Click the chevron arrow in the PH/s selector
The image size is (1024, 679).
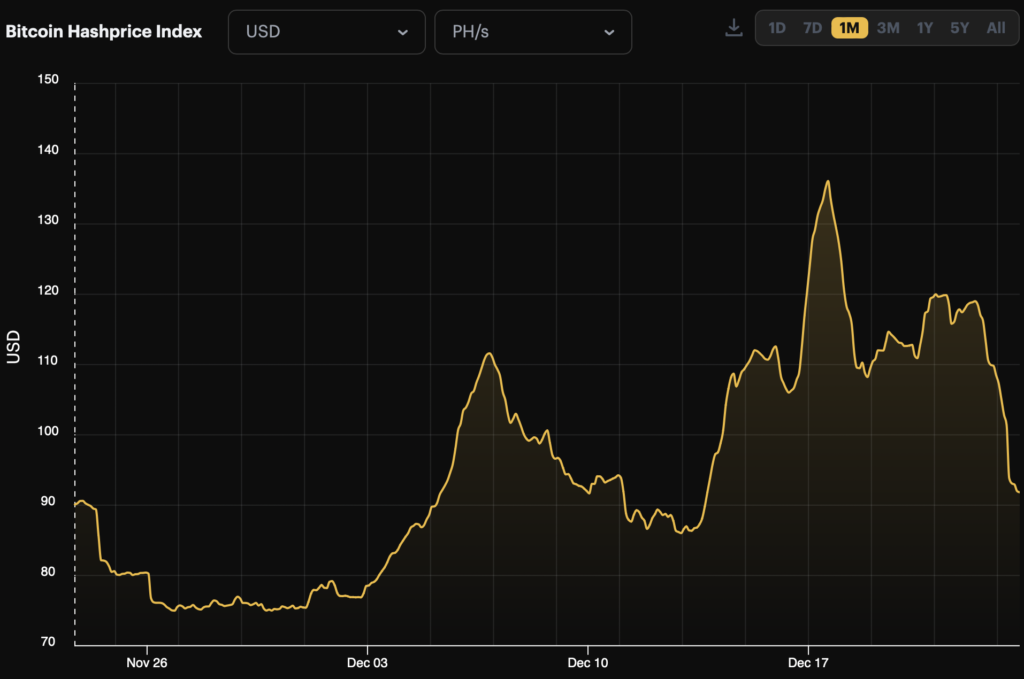click(x=609, y=33)
